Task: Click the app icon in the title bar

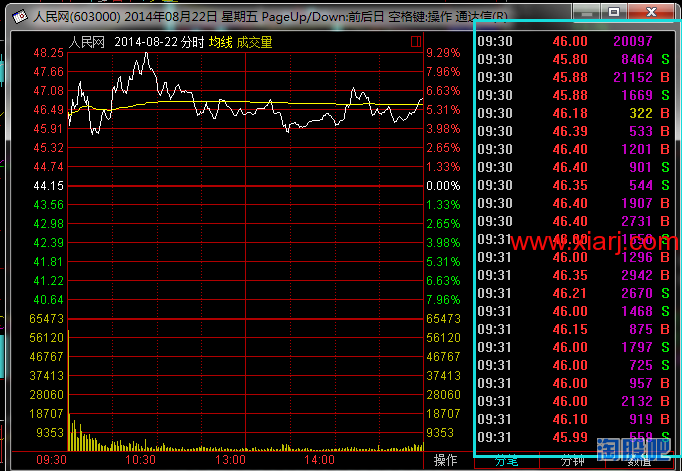Action: [x=20, y=17]
